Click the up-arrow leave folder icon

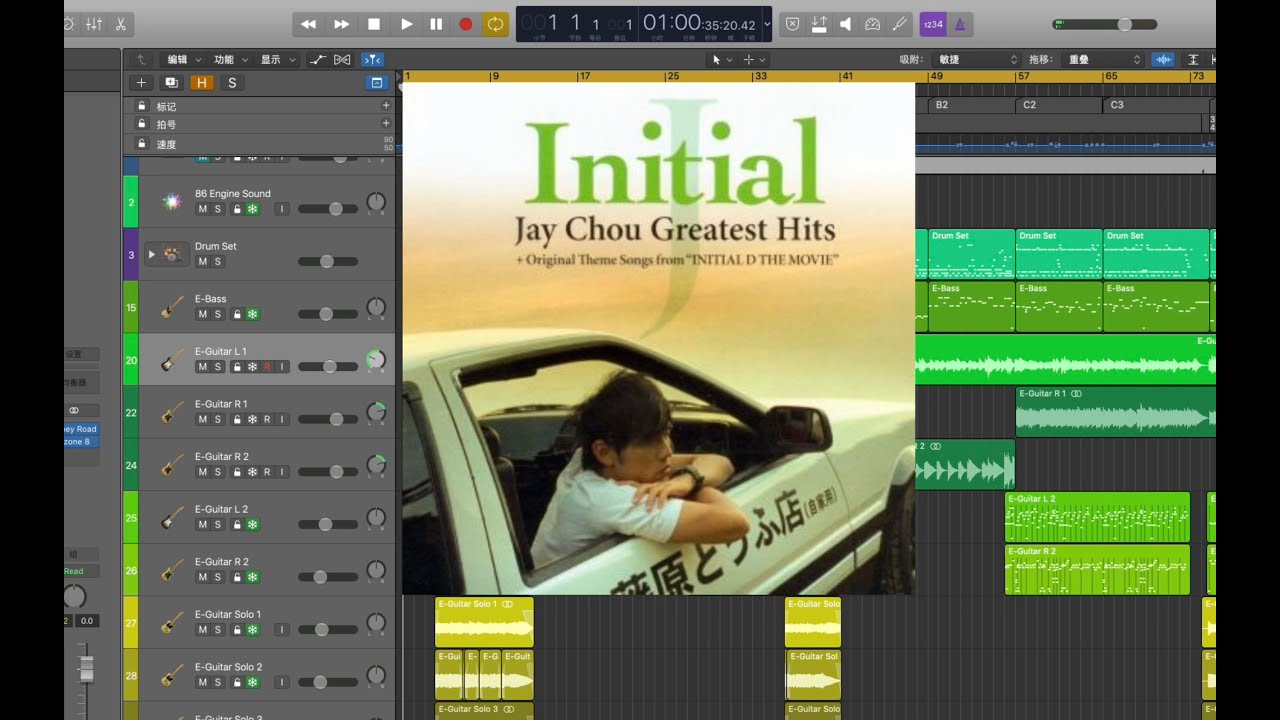(x=141, y=60)
